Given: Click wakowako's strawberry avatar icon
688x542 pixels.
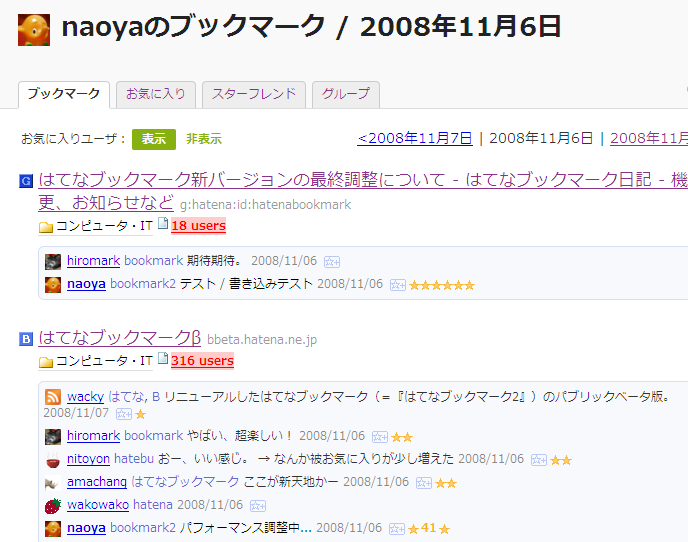Looking at the screenshot, I should 53,506.
